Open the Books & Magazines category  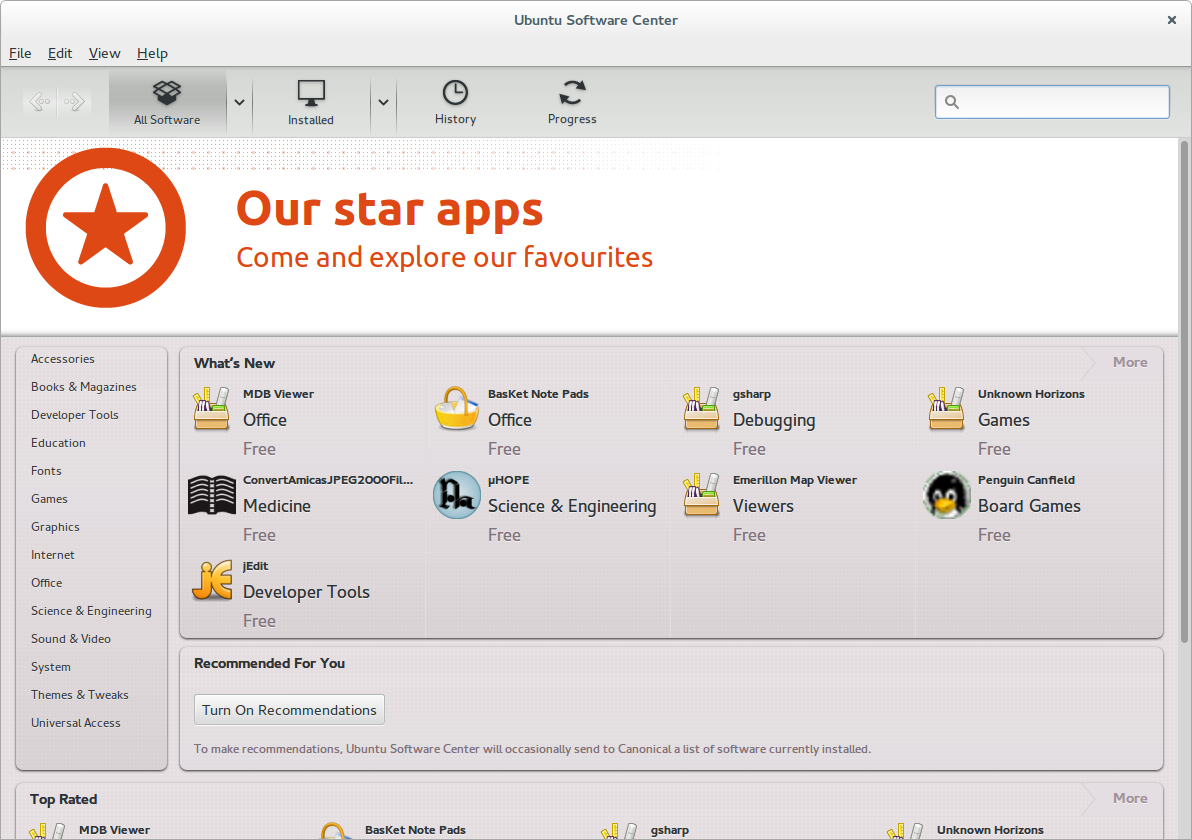(84, 387)
